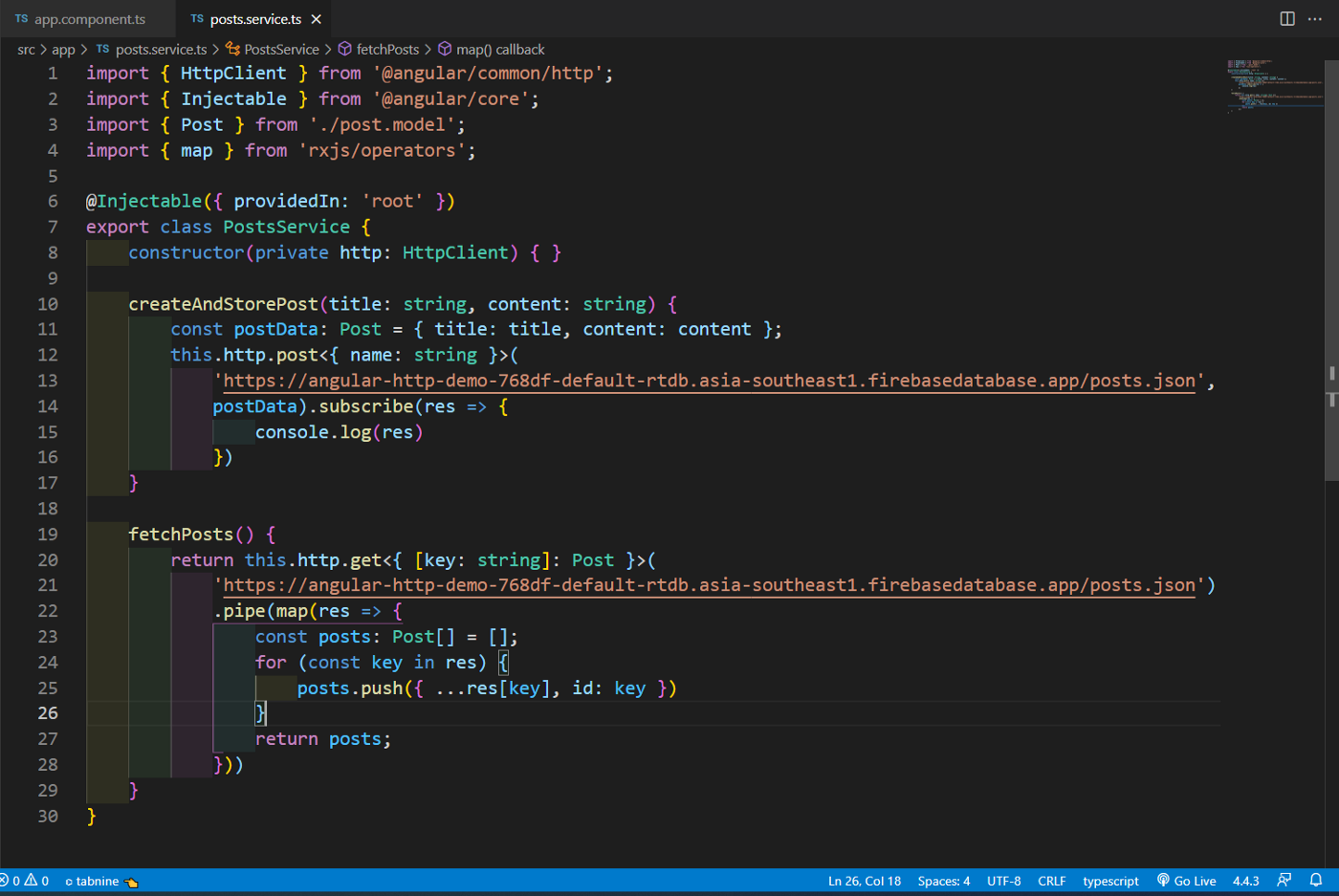The width and height of the screenshot is (1339, 896).
Task: Click the Split Editor Right icon
Action: coord(1287,19)
